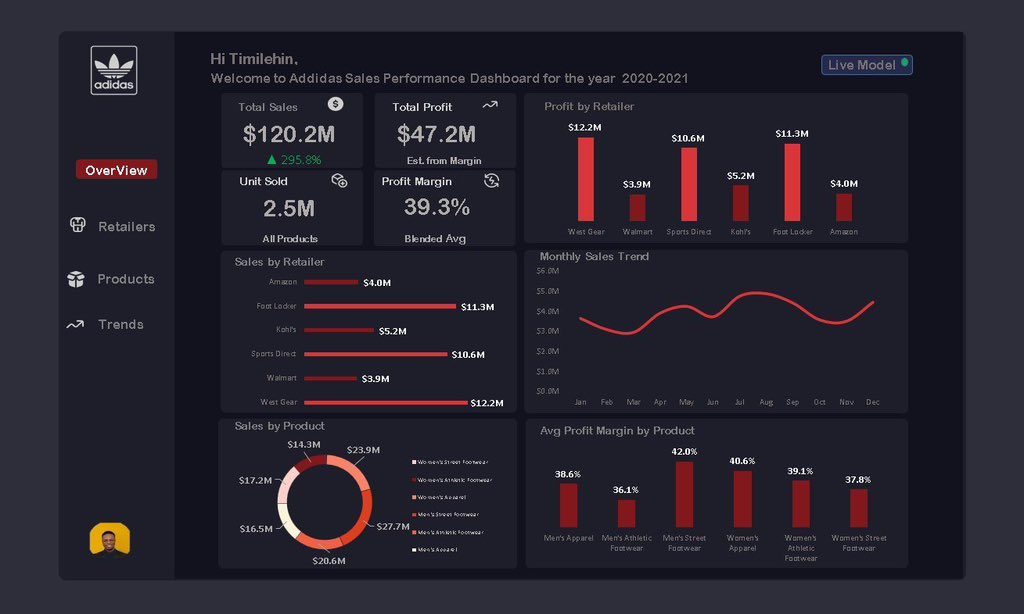
Task: Click the Sales by Retailer title
Action: tap(280, 262)
